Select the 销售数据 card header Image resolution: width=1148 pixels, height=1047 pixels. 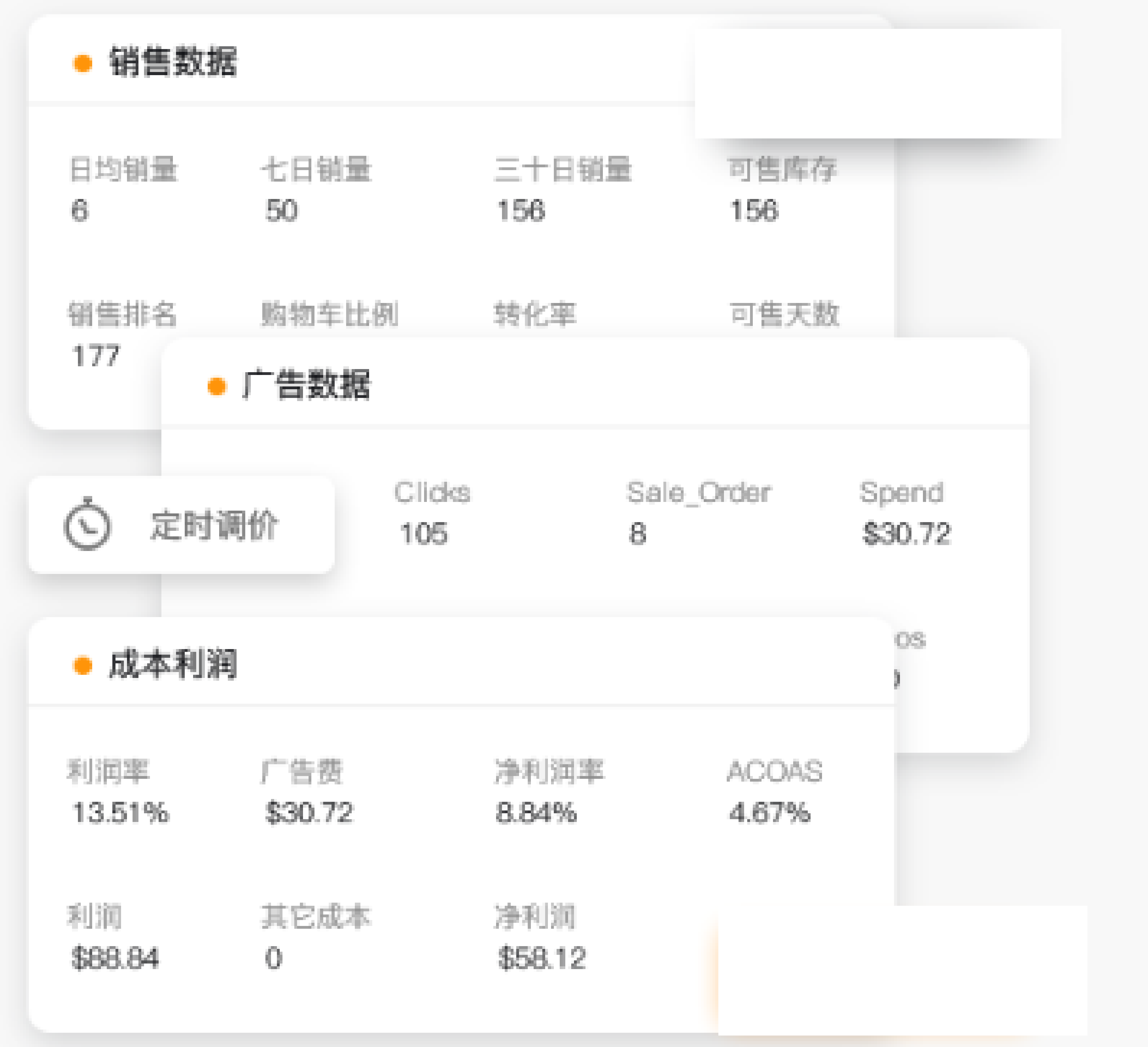(x=173, y=62)
